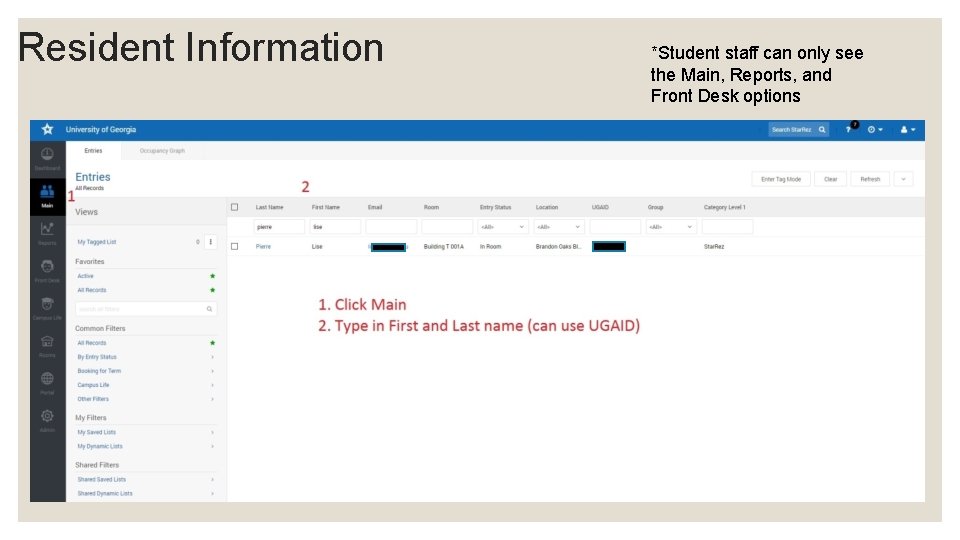This screenshot has width=960, height=540.
Task: Click the Building T 001A room cell
Action: tap(444, 246)
